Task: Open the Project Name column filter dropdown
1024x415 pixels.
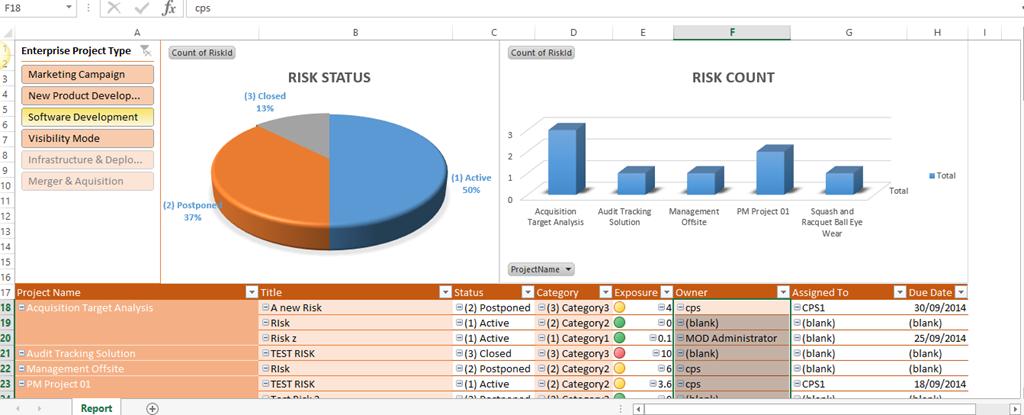Action: [251, 292]
